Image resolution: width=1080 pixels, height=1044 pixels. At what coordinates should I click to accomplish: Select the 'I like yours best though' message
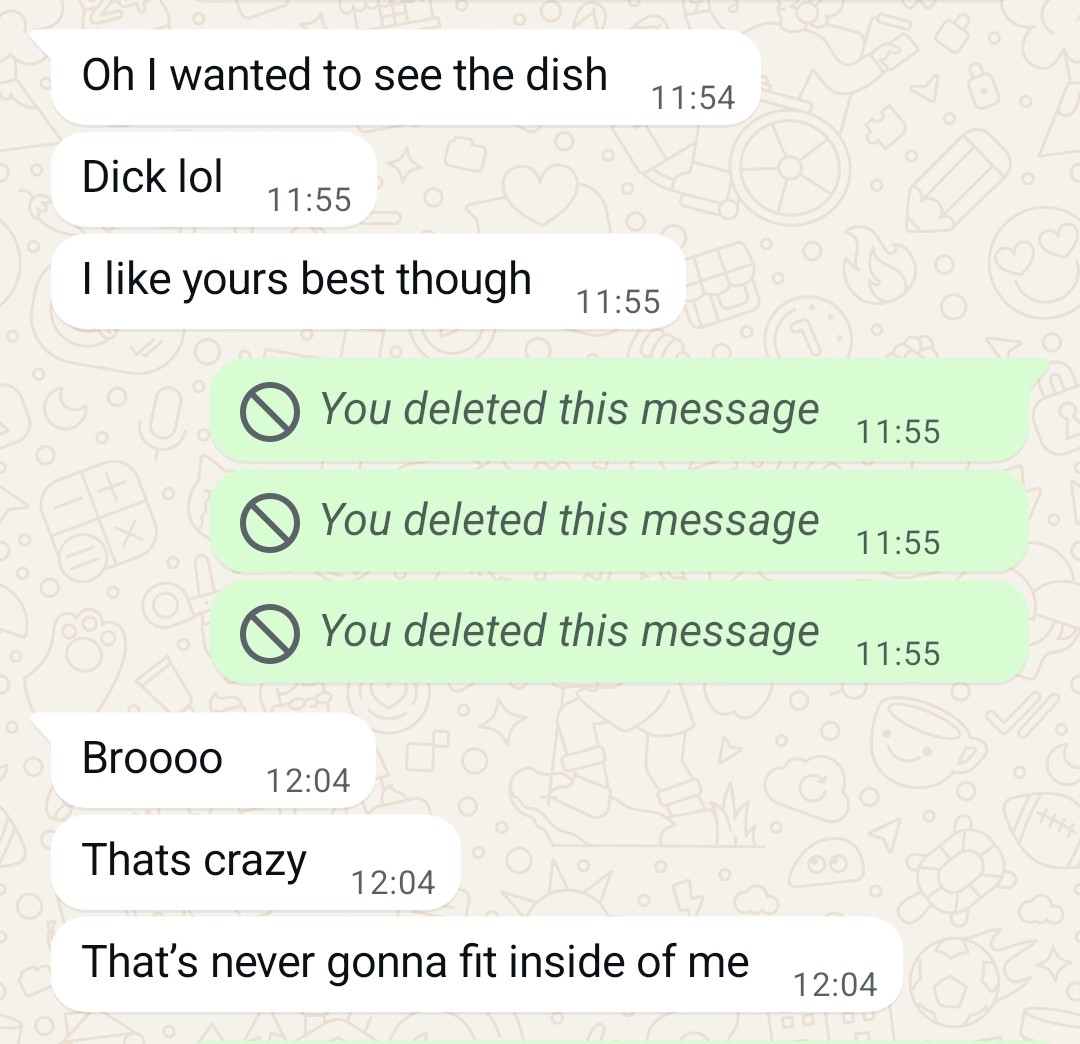tap(368, 281)
